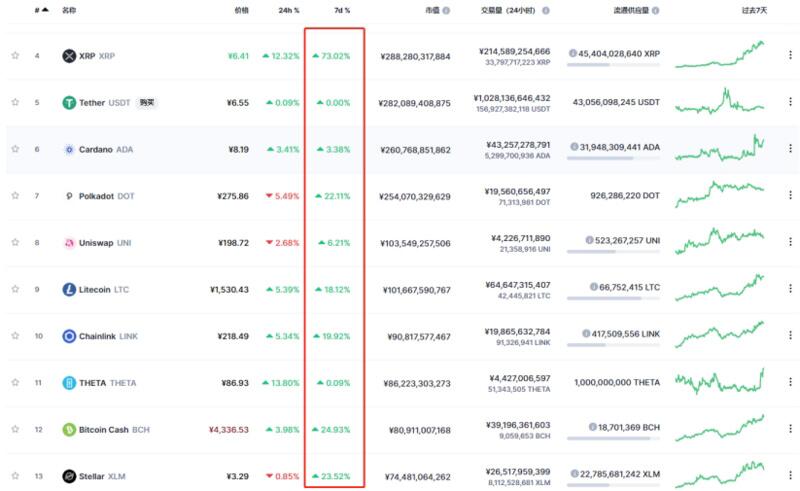Click XRP circulating supply progress bar

point(613,65)
